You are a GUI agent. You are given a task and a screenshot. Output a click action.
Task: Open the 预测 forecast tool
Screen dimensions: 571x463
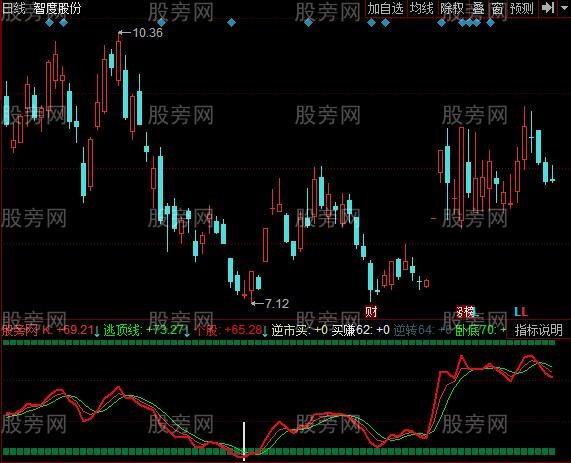[x=521, y=8]
